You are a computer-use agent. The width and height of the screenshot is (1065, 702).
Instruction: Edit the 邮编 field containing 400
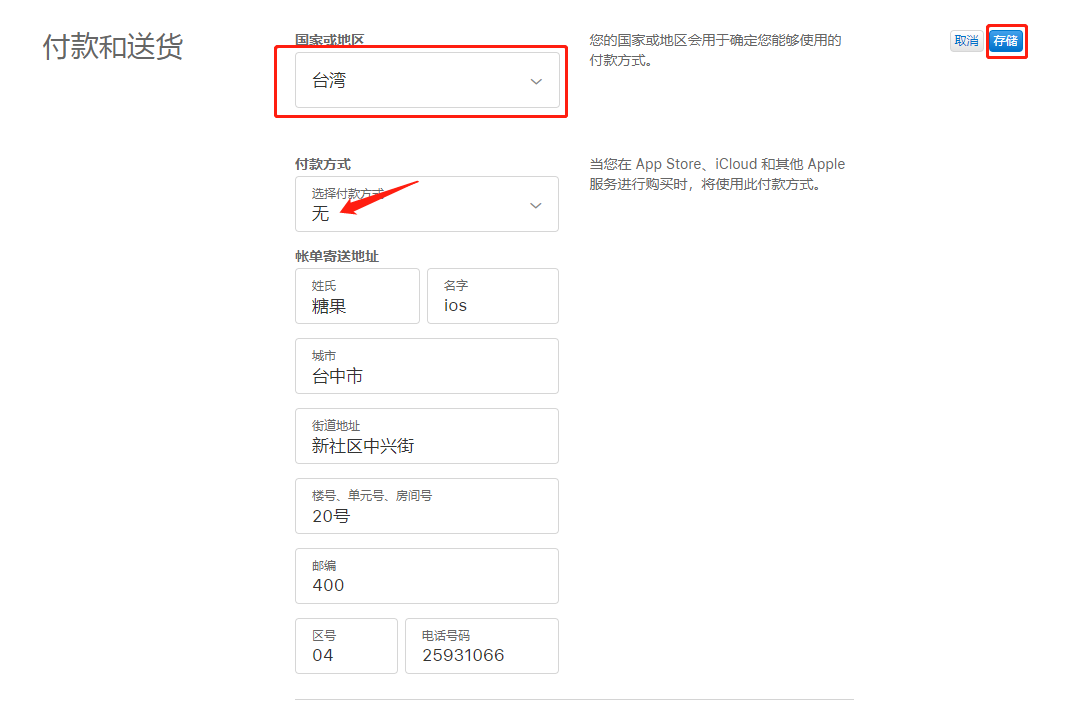[x=427, y=576]
